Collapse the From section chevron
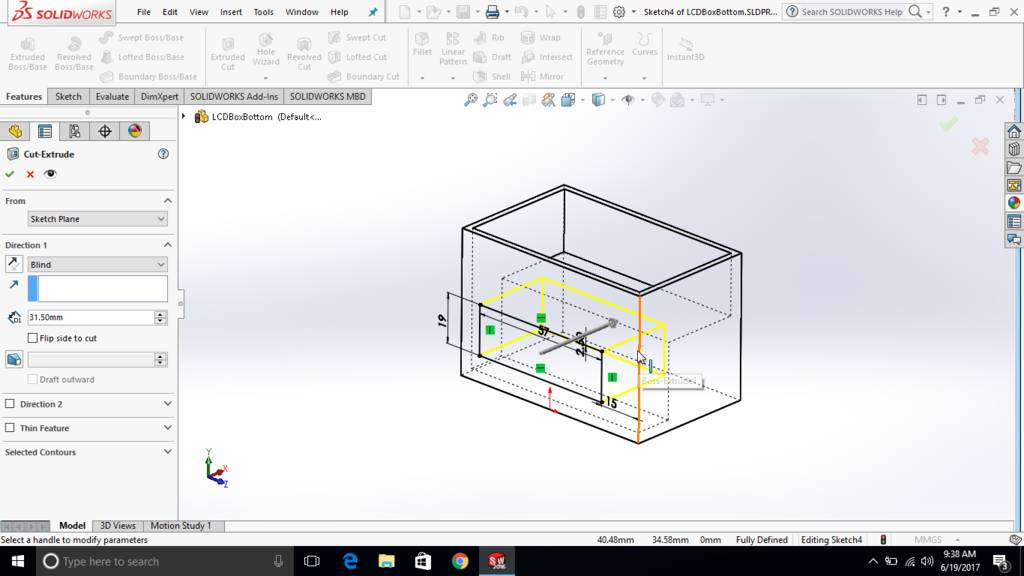 pos(168,200)
